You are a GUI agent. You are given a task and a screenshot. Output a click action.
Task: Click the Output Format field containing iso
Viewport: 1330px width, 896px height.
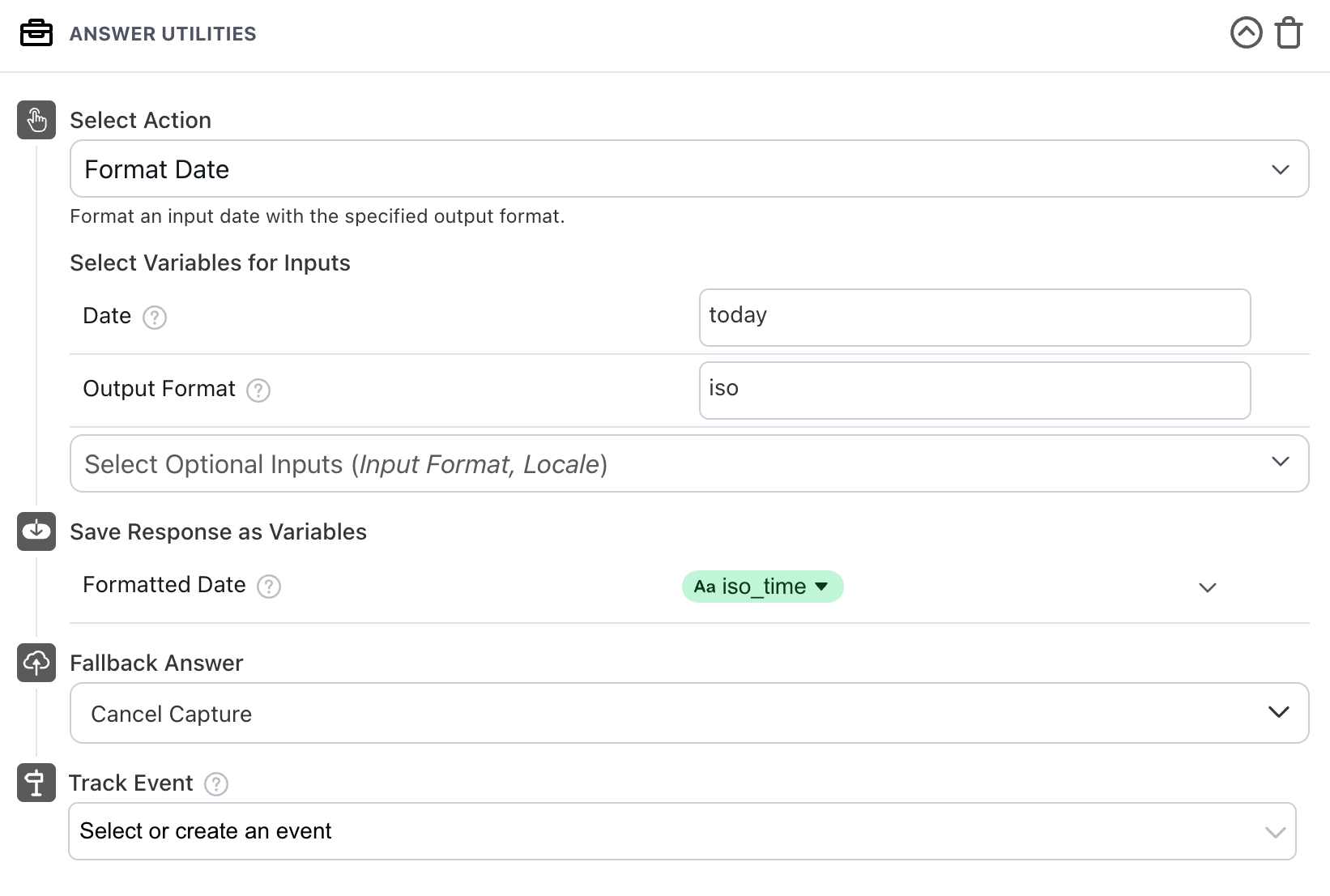[974, 390]
